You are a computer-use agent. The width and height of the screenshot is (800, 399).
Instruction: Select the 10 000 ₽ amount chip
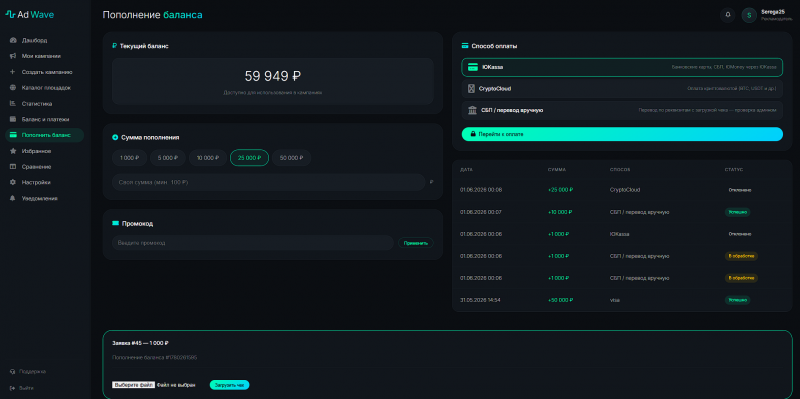pos(208,158)
